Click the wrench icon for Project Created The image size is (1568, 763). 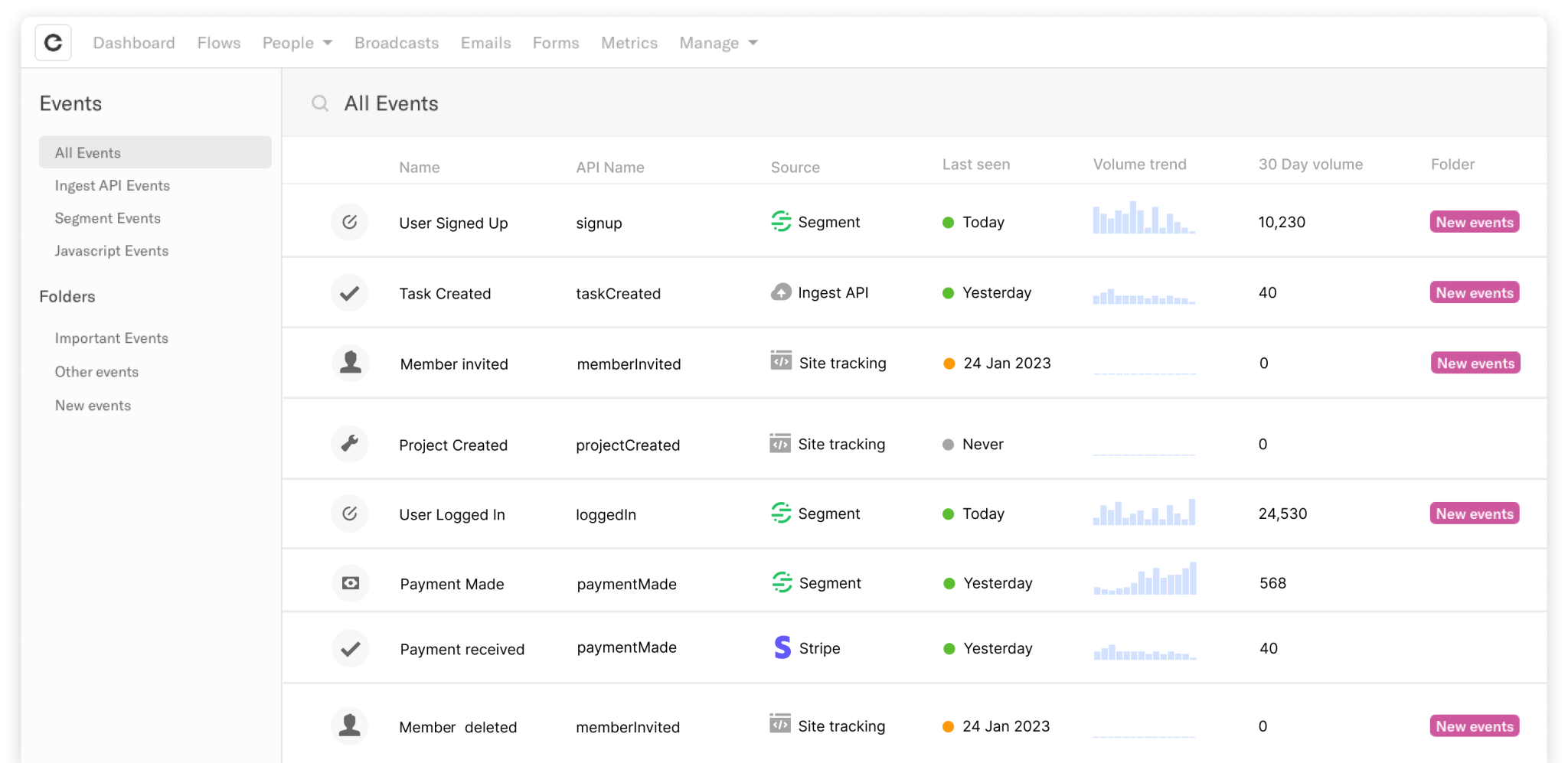click(x=350, y=444)
